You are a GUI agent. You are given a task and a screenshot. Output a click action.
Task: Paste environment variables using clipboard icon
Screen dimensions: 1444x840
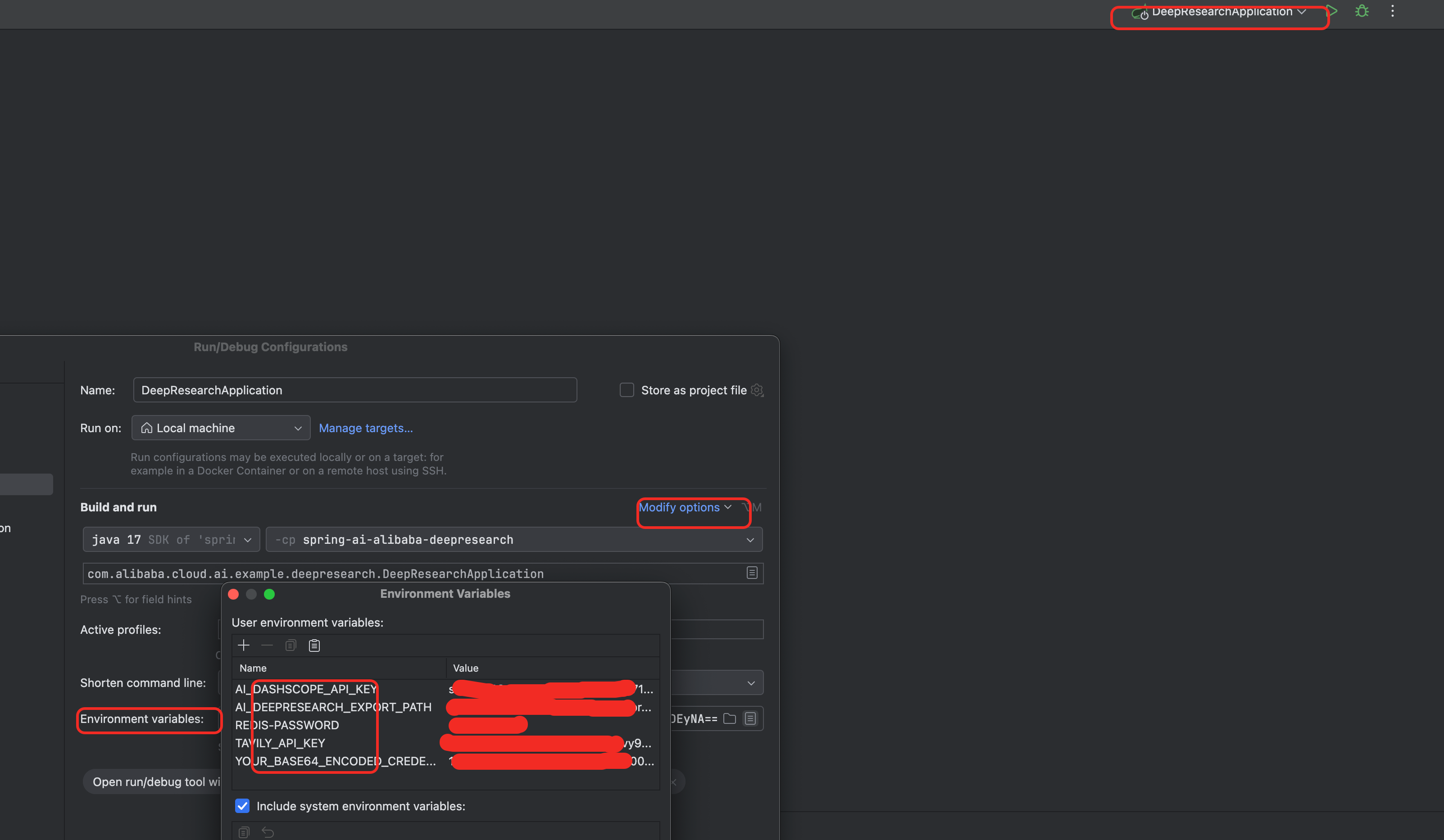[314, 646]
